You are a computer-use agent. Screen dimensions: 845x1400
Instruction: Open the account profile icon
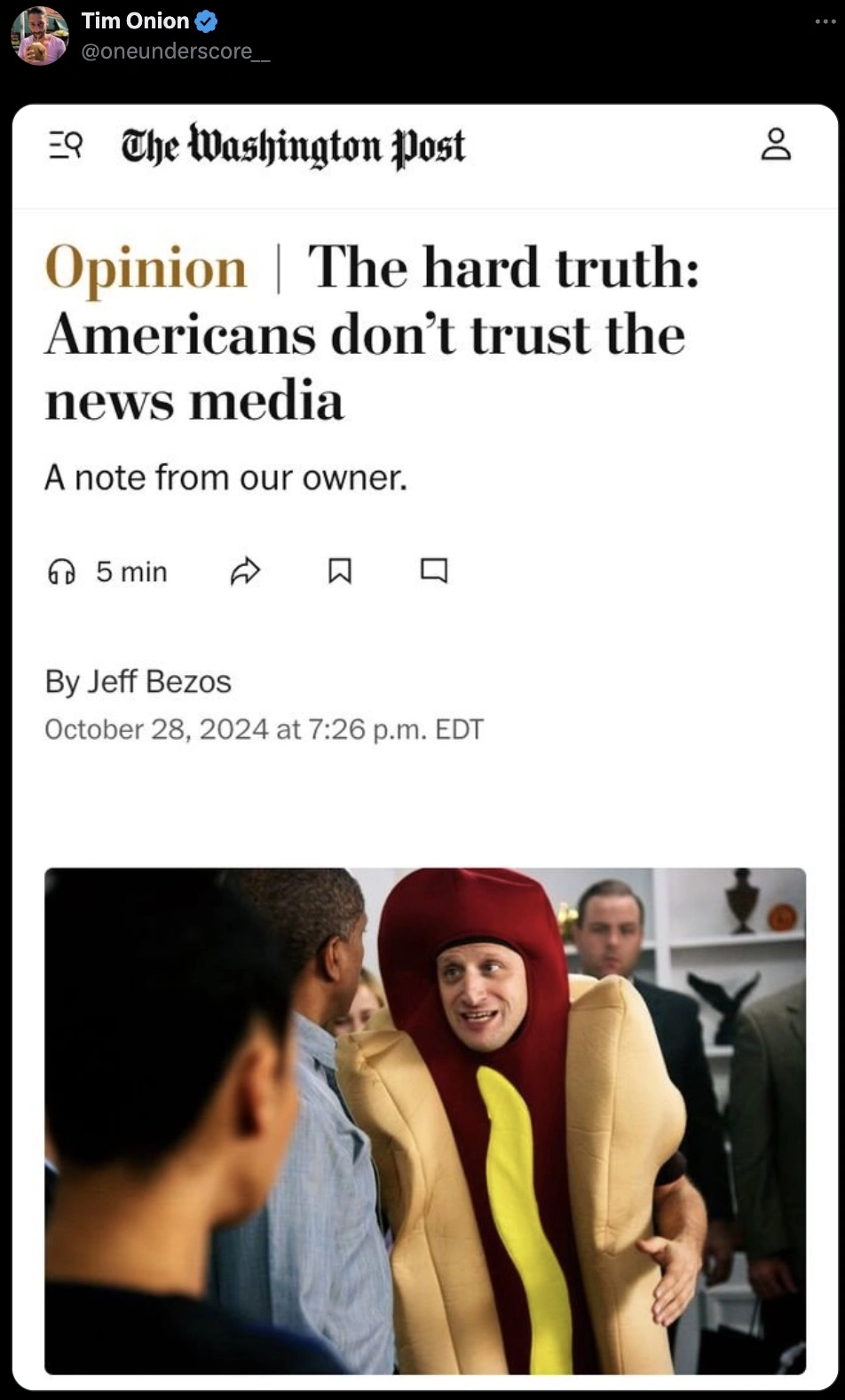(x=776, y=144)
